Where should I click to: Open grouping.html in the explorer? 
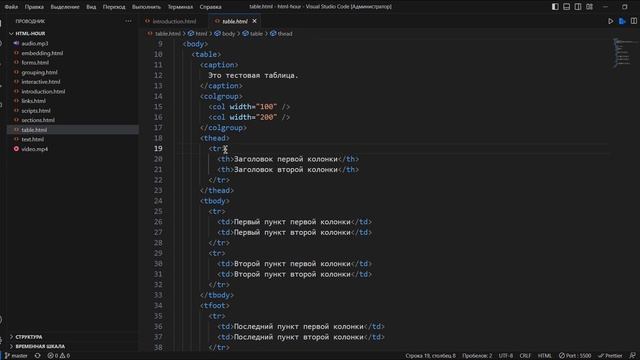coord(39,72)
